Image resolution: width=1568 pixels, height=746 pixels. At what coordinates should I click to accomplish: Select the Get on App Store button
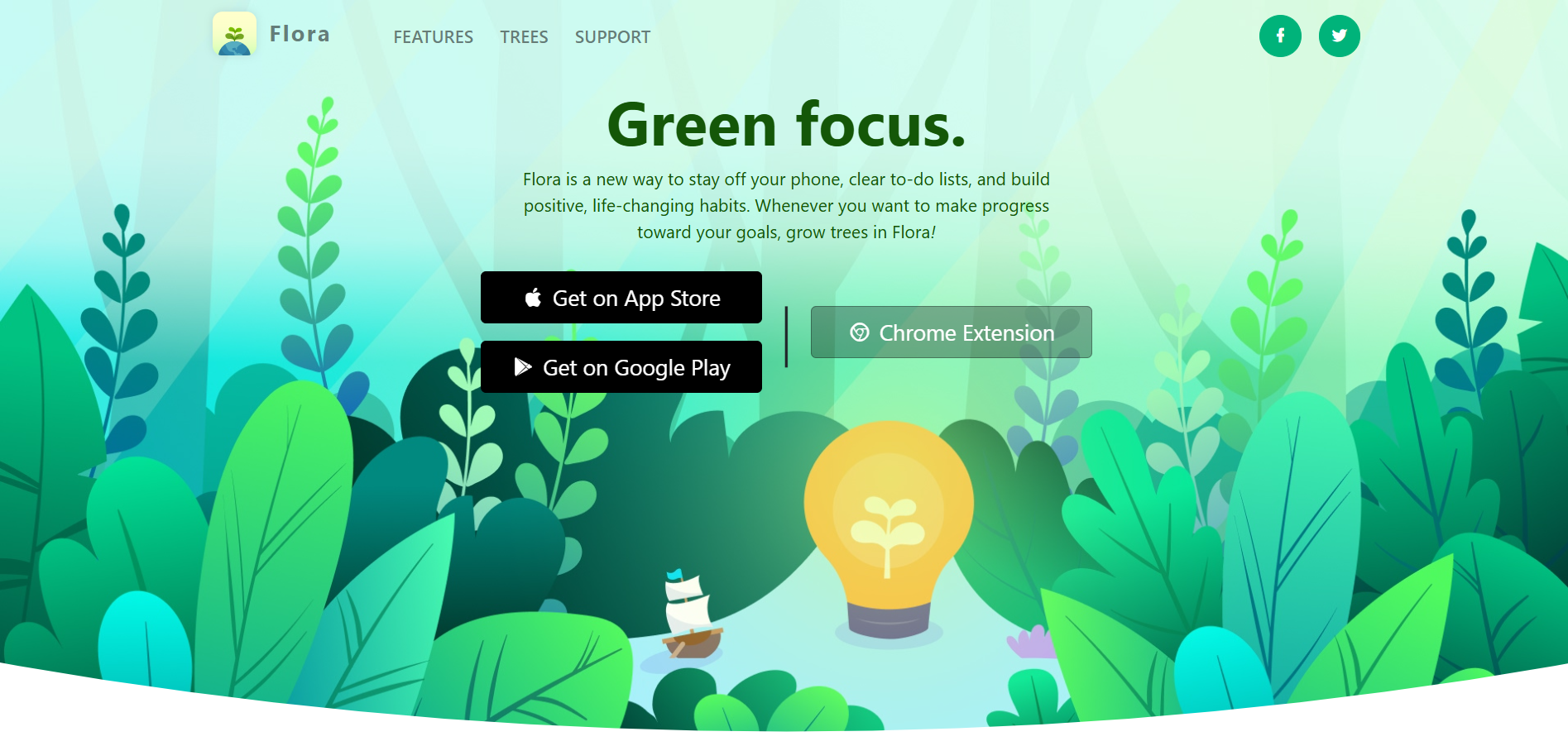click(x=621, y=297)
